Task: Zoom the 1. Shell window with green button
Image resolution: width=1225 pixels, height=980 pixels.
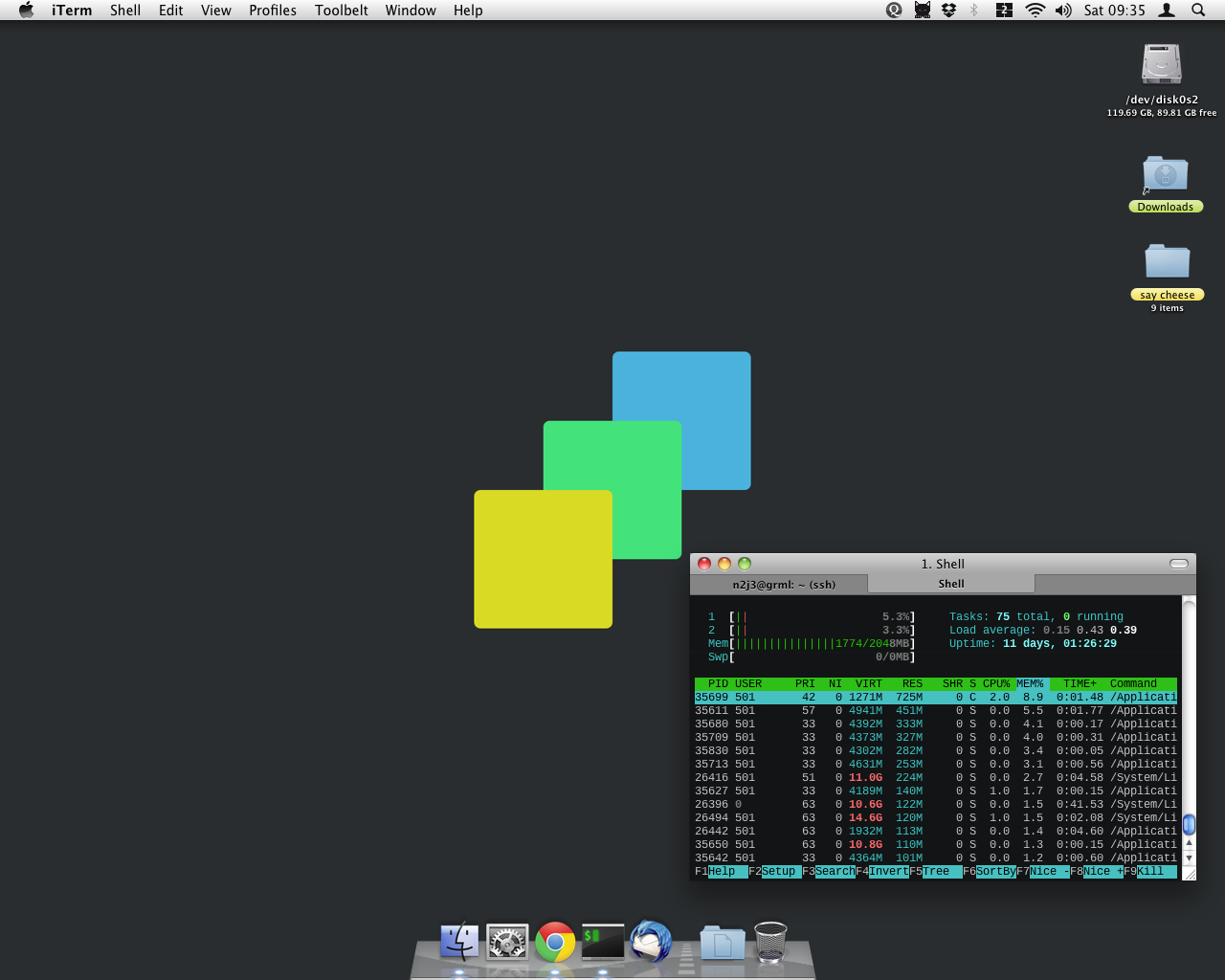Action: (x=745, y=564)
